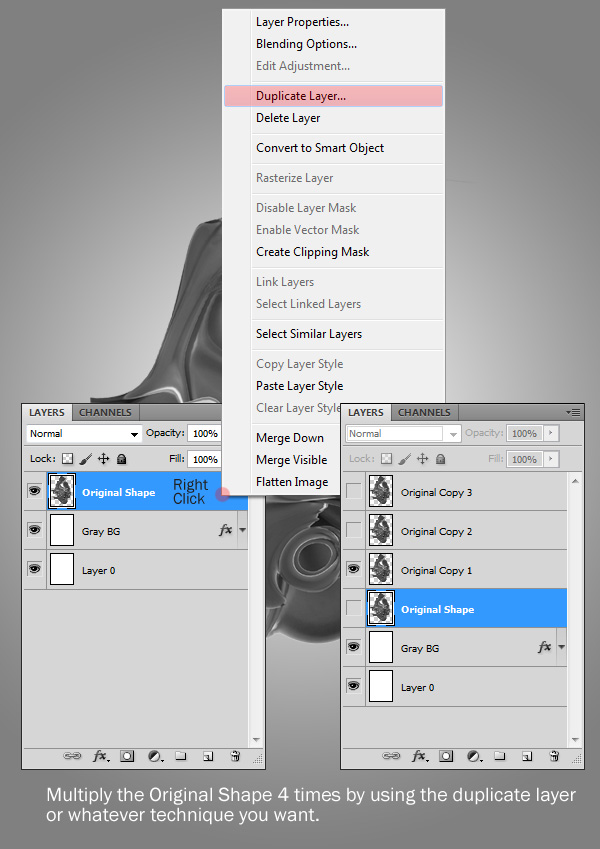
Task: Switch to Channels tab in right panel
Action: point(424,412)
